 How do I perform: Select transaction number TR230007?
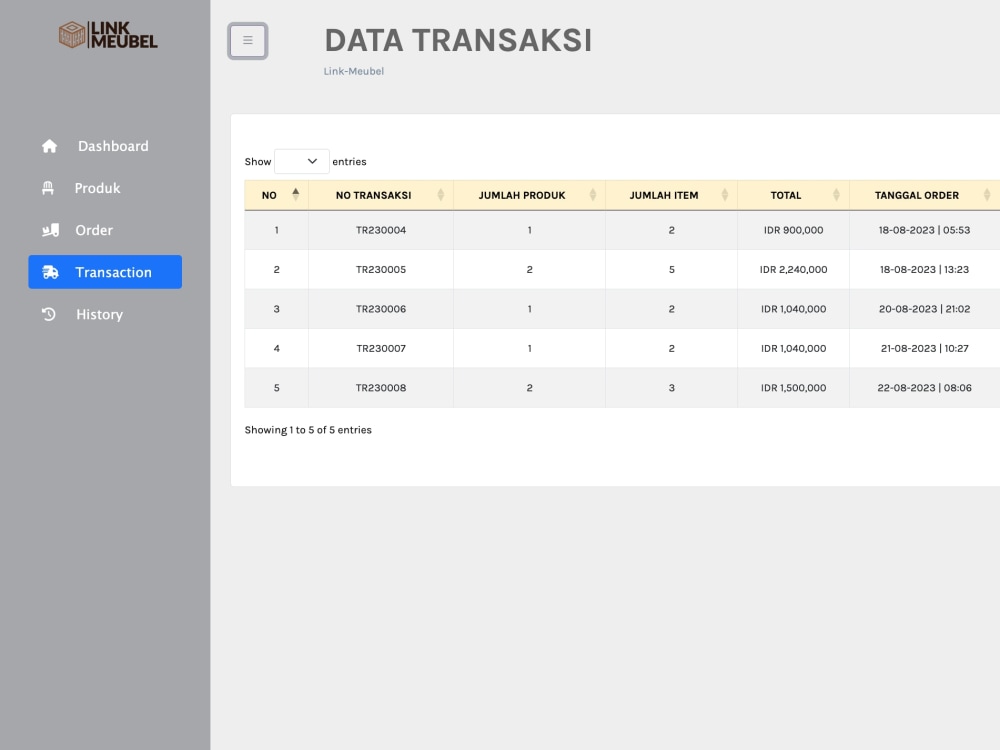click(381, 349)
